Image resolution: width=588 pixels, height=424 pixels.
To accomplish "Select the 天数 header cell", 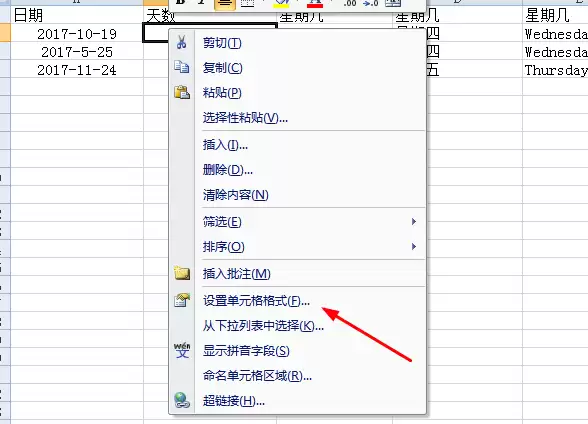I will 160,15.
